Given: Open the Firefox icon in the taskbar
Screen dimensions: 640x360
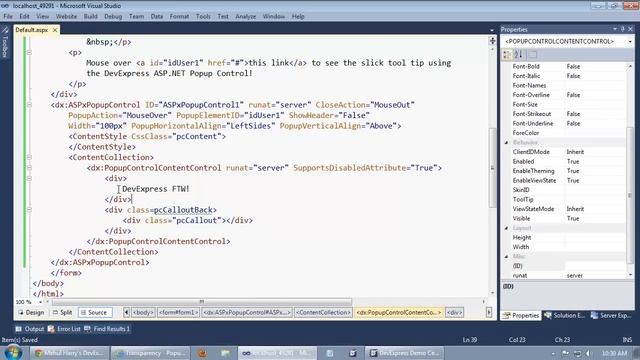Looking at the screenshot, I should [202, 353].
